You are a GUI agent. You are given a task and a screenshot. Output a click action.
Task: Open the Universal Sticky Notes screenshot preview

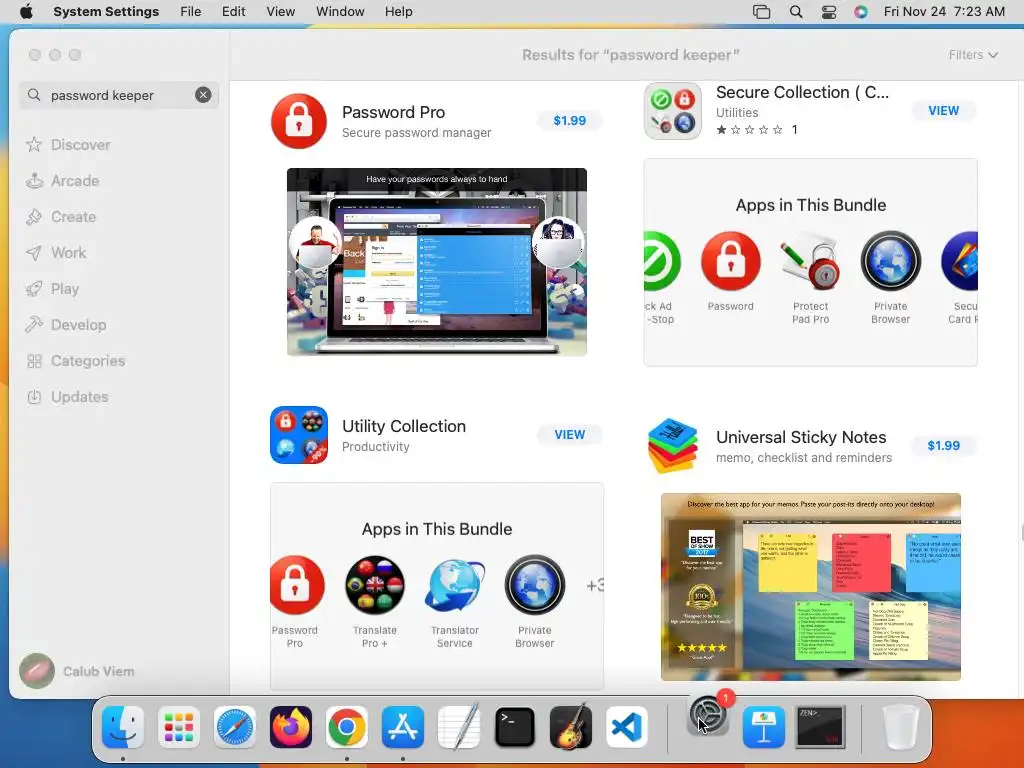click(810, 587)
